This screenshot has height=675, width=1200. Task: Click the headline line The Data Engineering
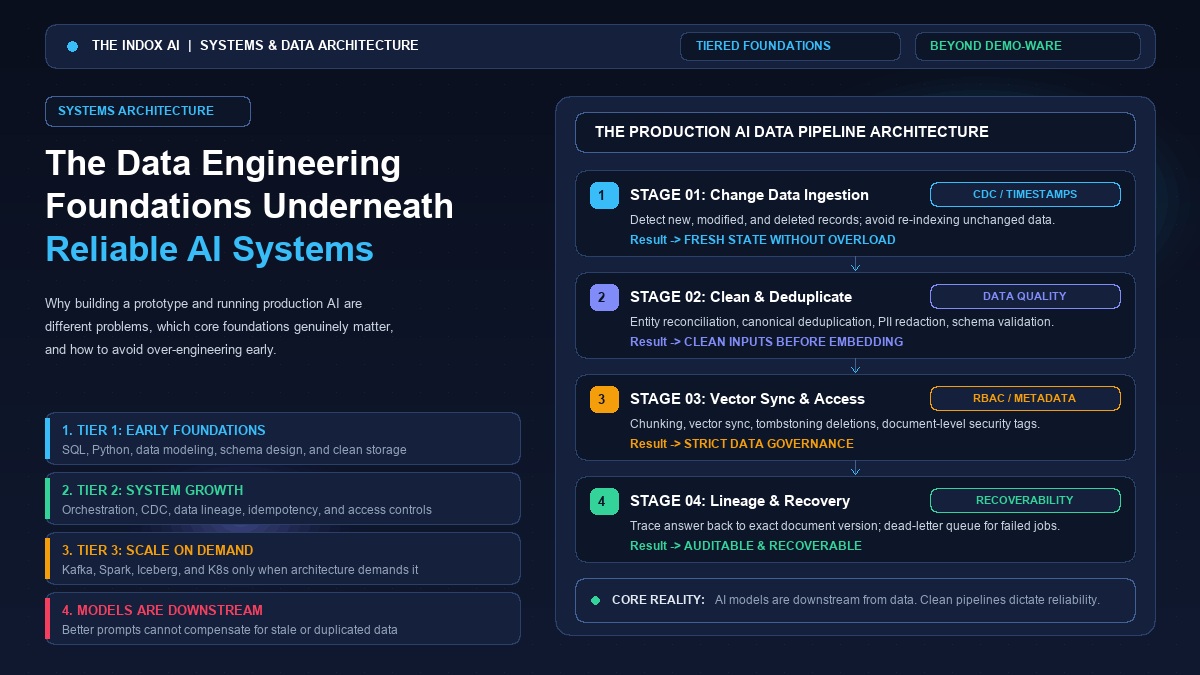coord(223,163)
